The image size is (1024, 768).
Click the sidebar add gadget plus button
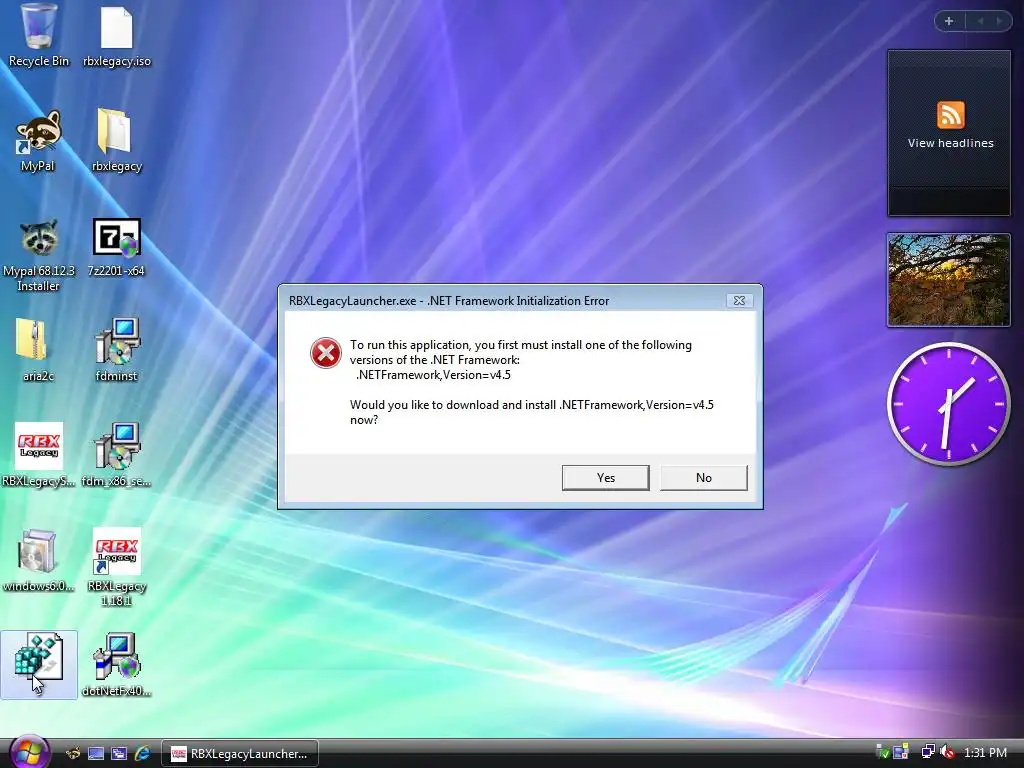(949, 21)
